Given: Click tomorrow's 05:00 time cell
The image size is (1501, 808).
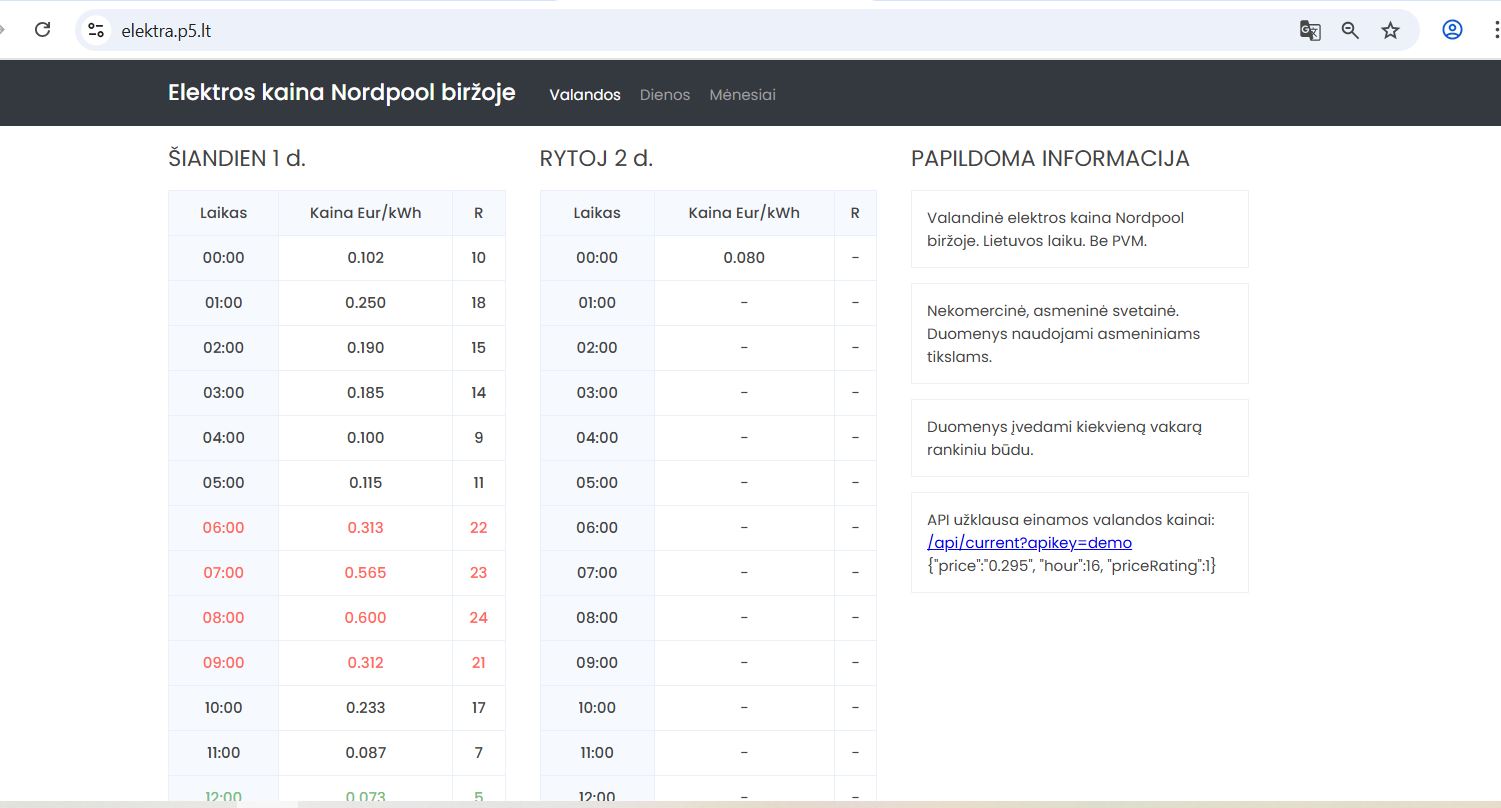Looking at the screenshot, I should pyautogui.click(x=597, y=483).
